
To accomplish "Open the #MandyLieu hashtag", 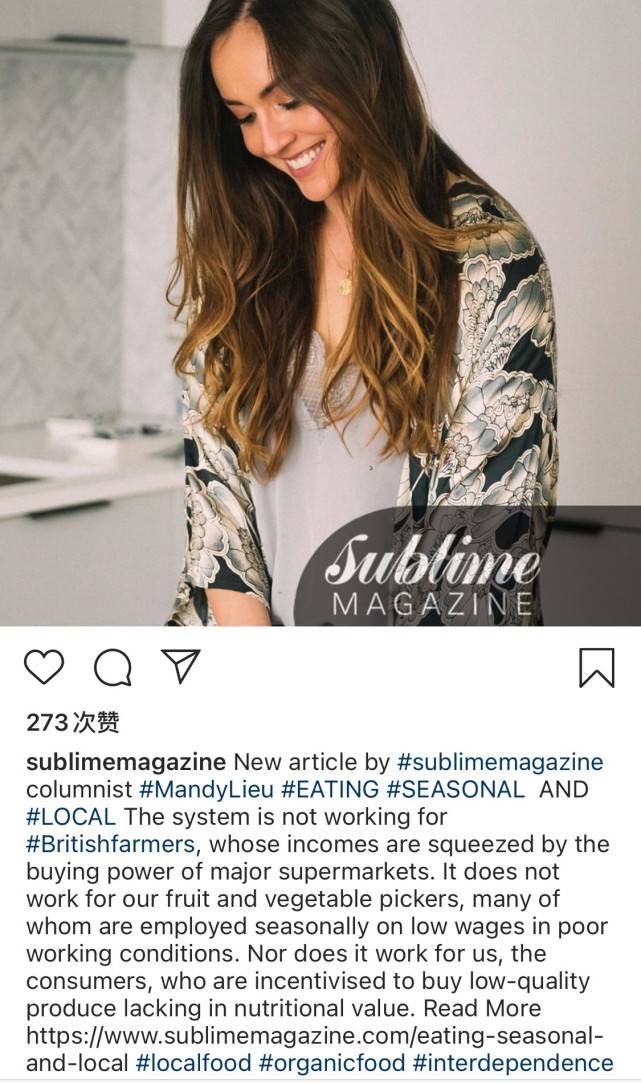I will coord(207,789).
